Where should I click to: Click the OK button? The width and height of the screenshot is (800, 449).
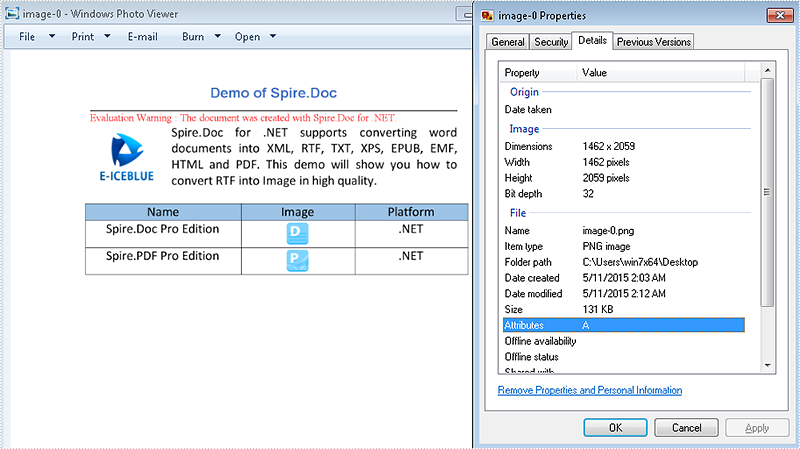[x=615, y=428]
